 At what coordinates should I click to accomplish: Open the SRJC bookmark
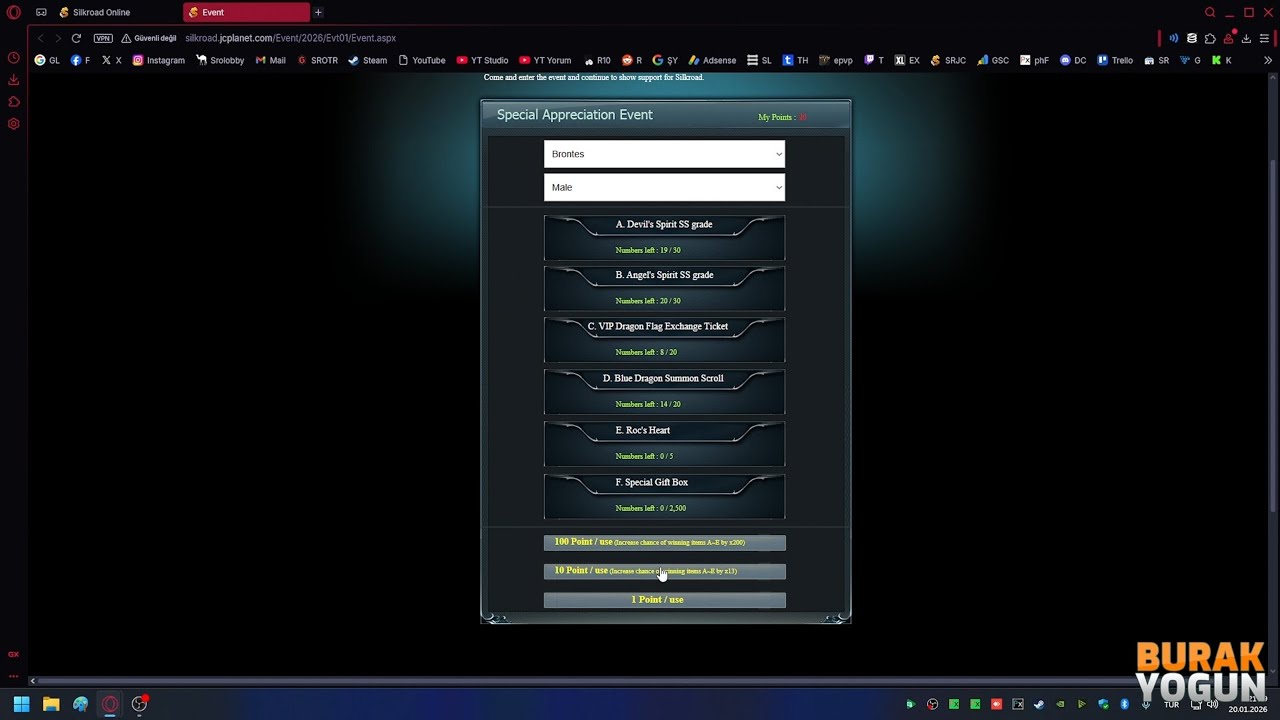(x=948, y=60)
